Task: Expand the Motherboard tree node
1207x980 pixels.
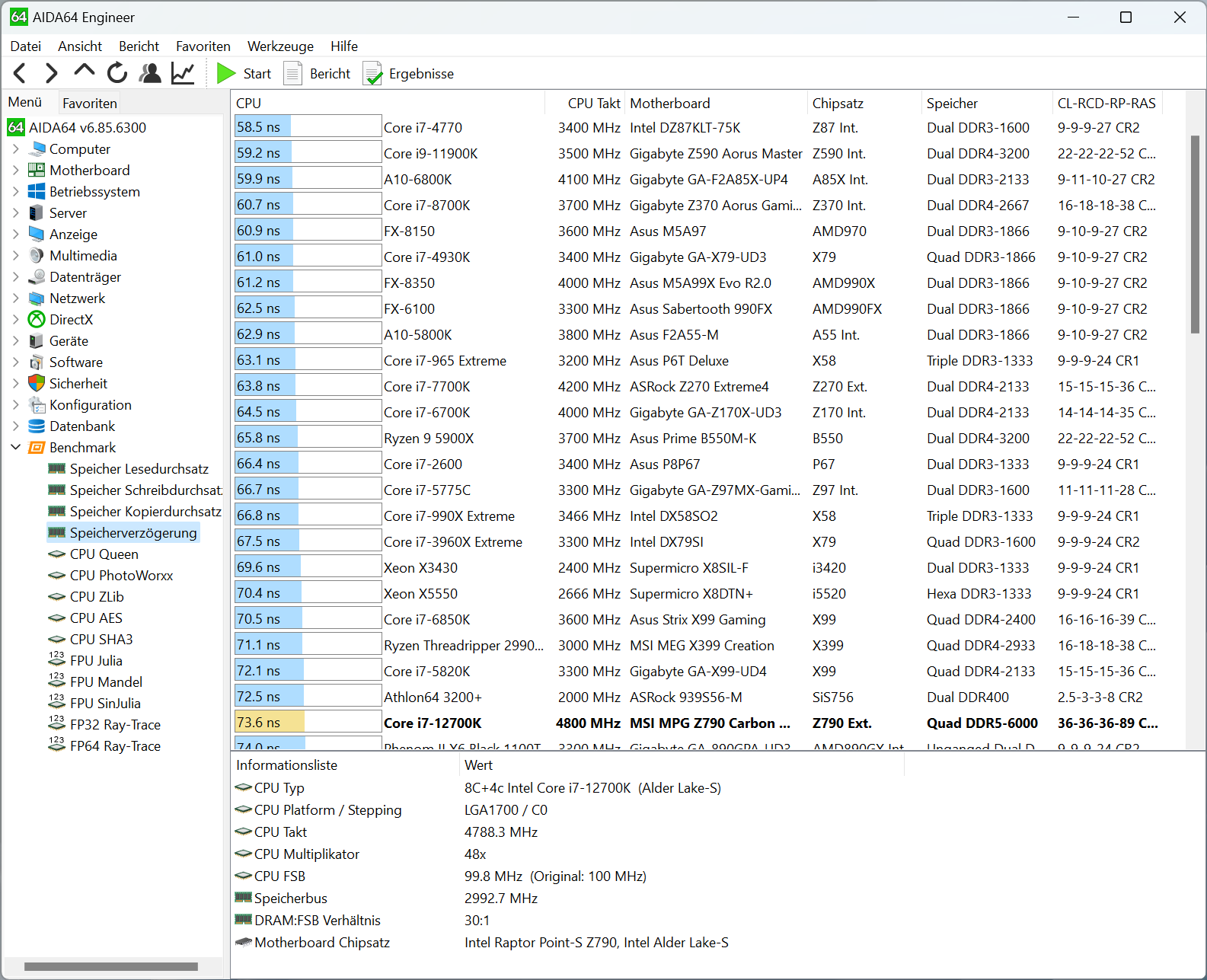Action: point(16,171)
